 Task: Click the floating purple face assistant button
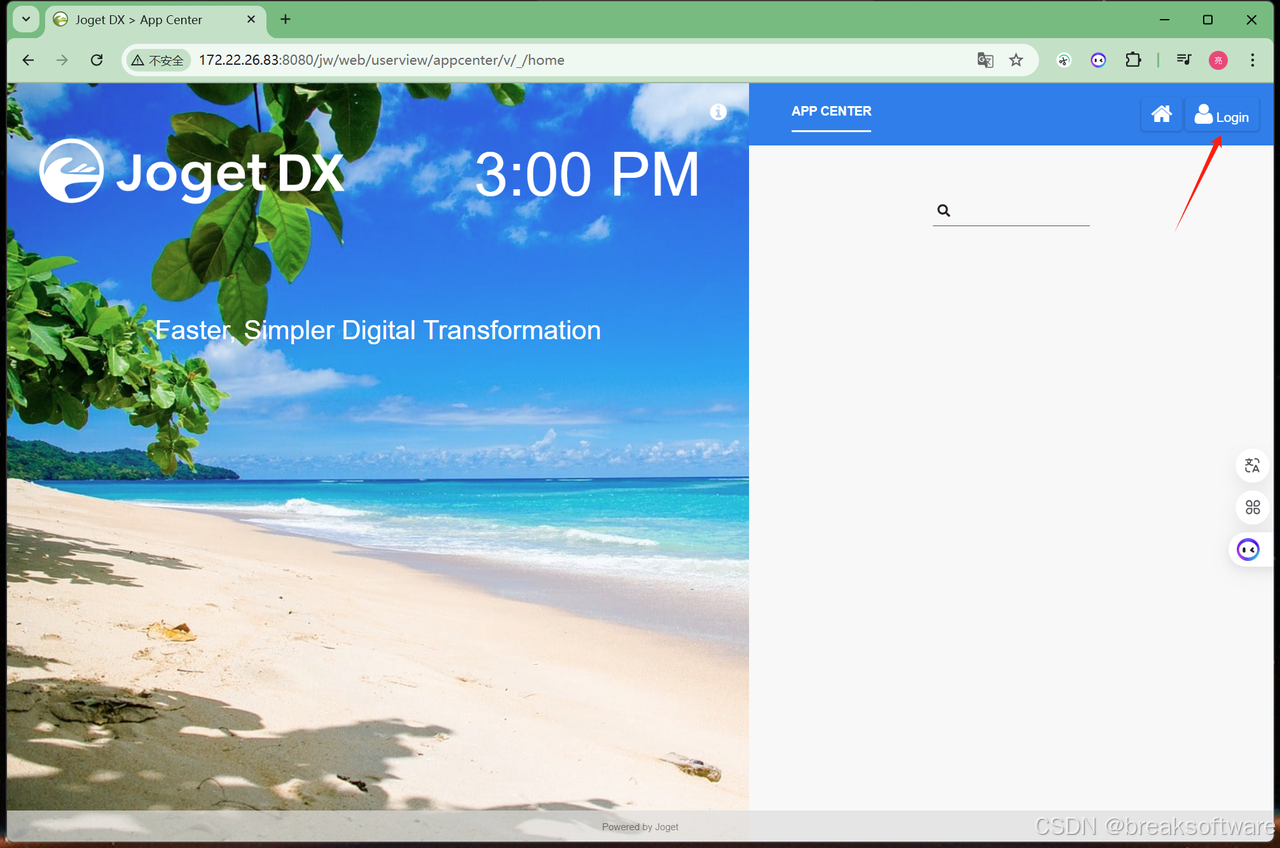click(1248, 549)
